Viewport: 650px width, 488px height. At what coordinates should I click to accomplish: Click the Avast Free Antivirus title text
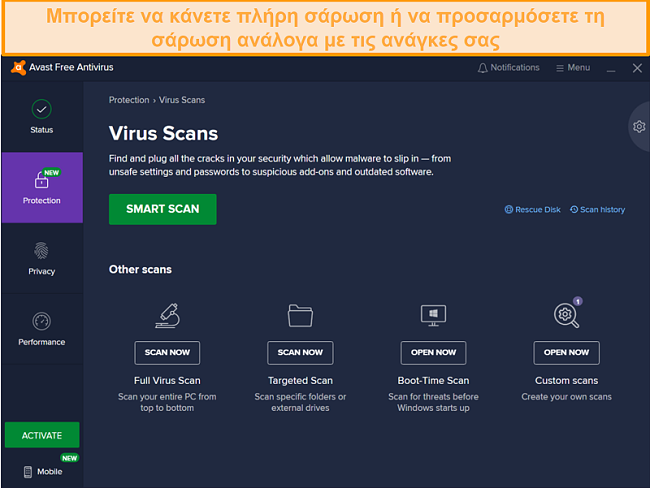coord(71,67)
